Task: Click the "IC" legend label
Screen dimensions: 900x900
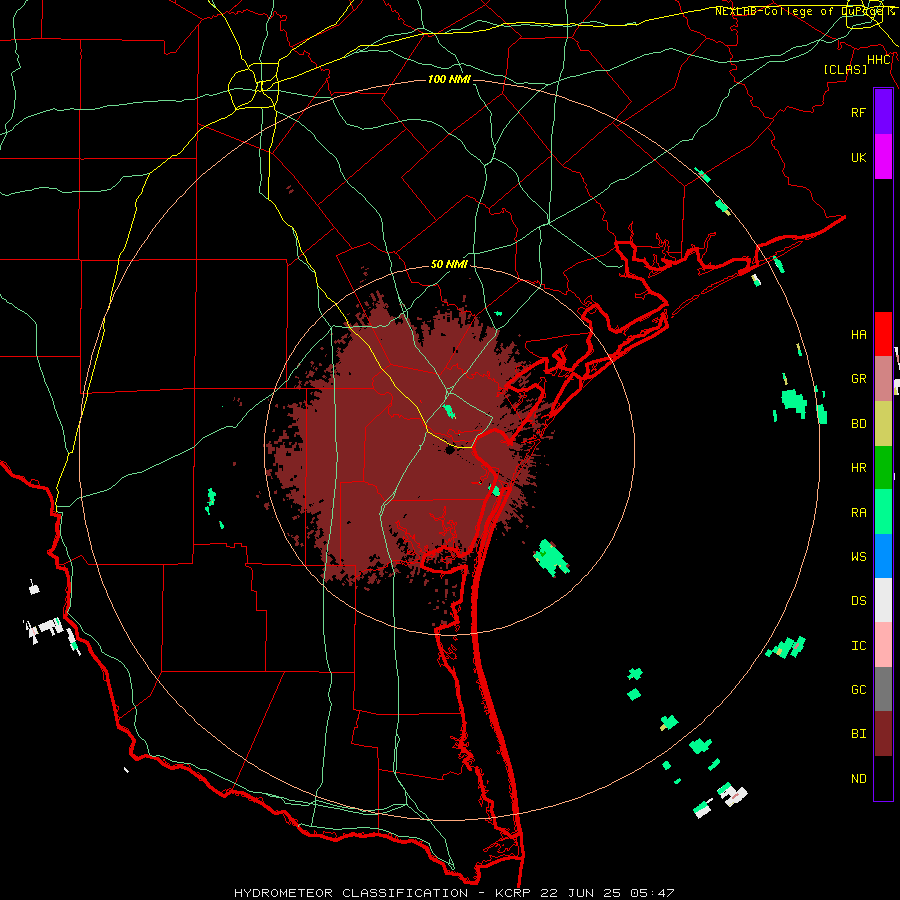Action: point(858,646)
